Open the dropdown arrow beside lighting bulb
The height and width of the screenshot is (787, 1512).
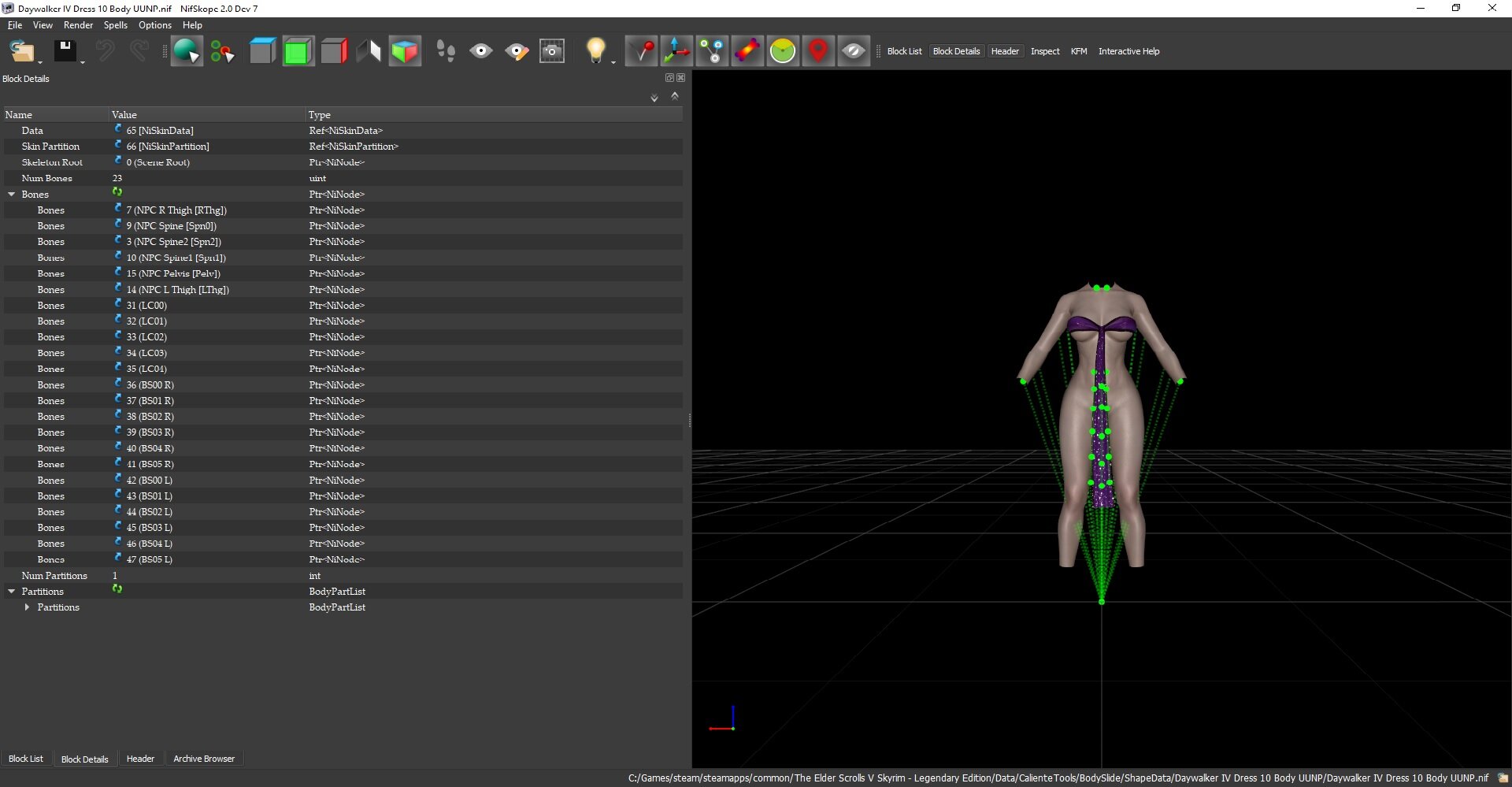(613, 61)
